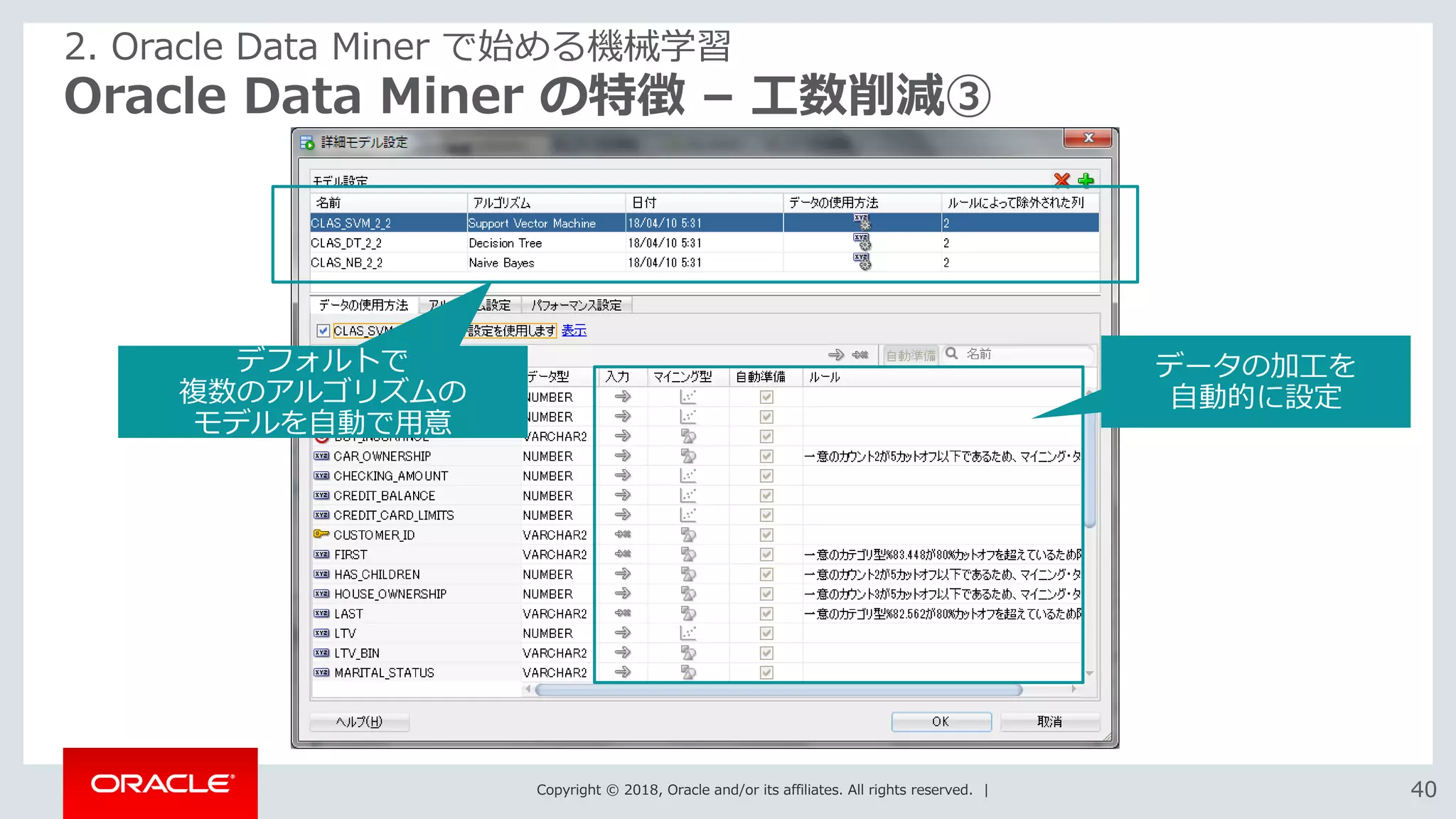
Task: Click the red X delete model icon
Action: (x=1061, y=179)
